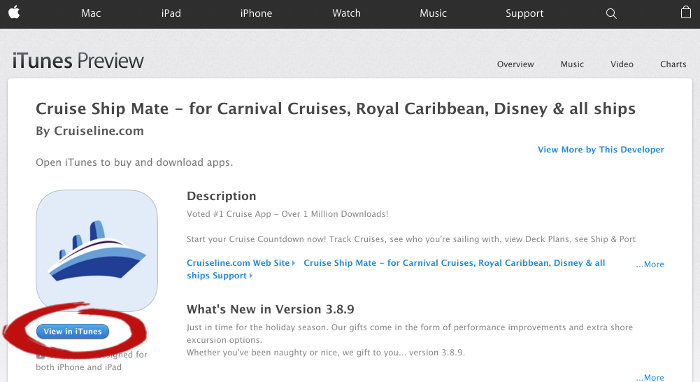Image resolution: width=700 pixels, height=382 pixels.
Task: Click the Apple logo icon
Action: point(14,12)
